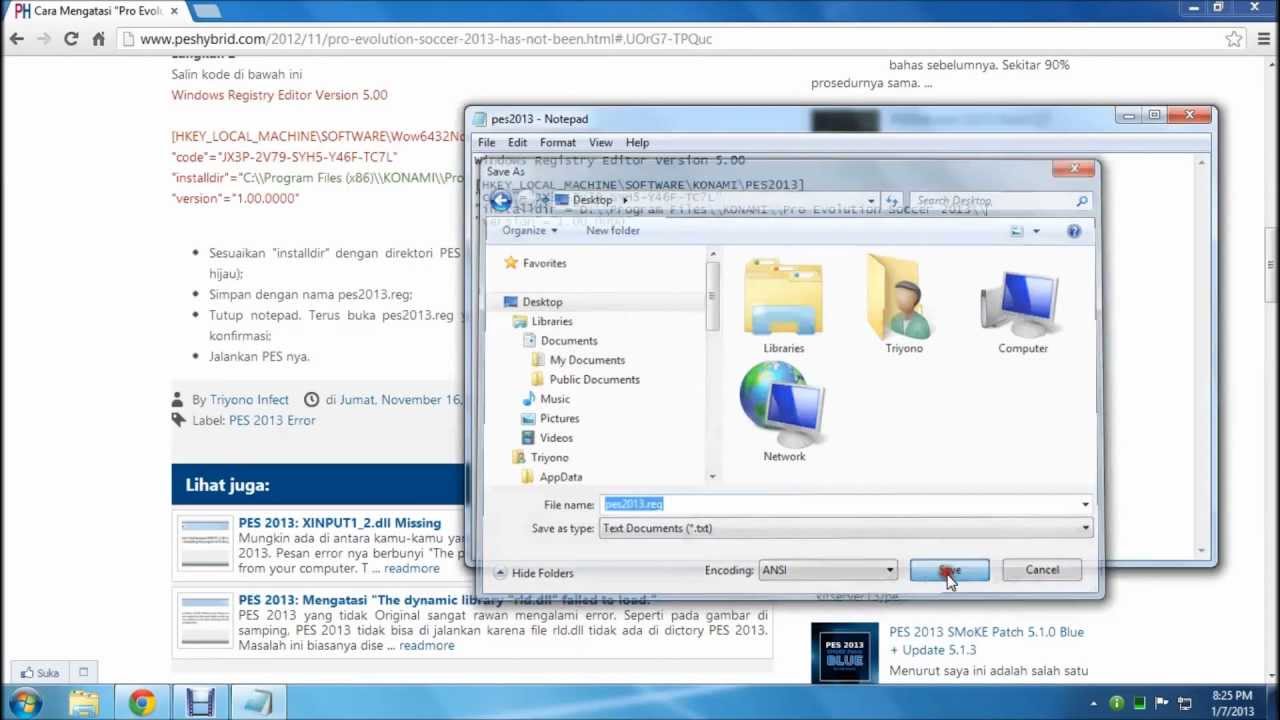Show hidden tray icons arrow
Image resolution: width=1280 pixels, height=720 pixels.
click(x=1093, y=703)
